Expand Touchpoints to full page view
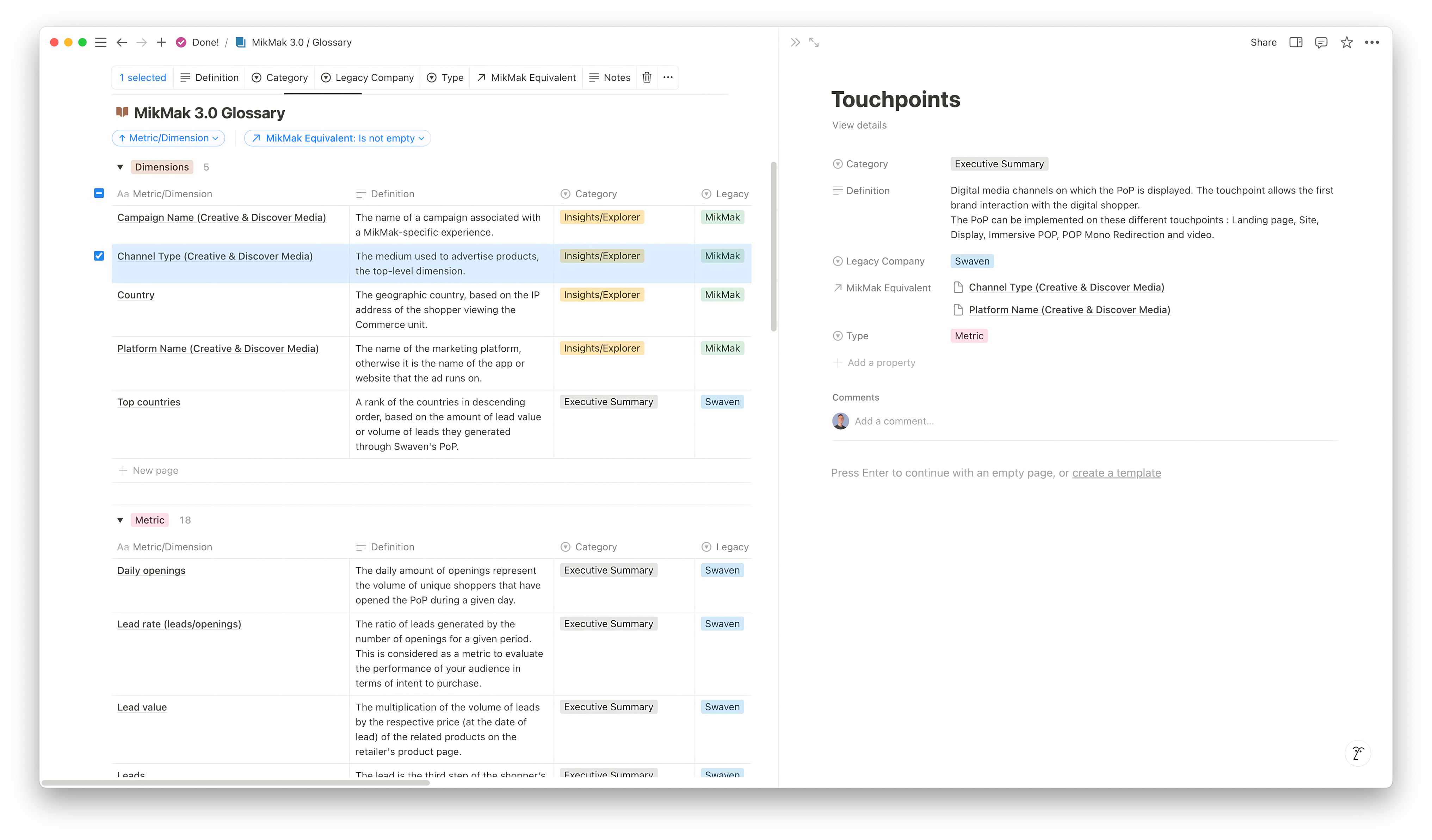The width and height of the screenshot is (1432, 840). (814, 42)
